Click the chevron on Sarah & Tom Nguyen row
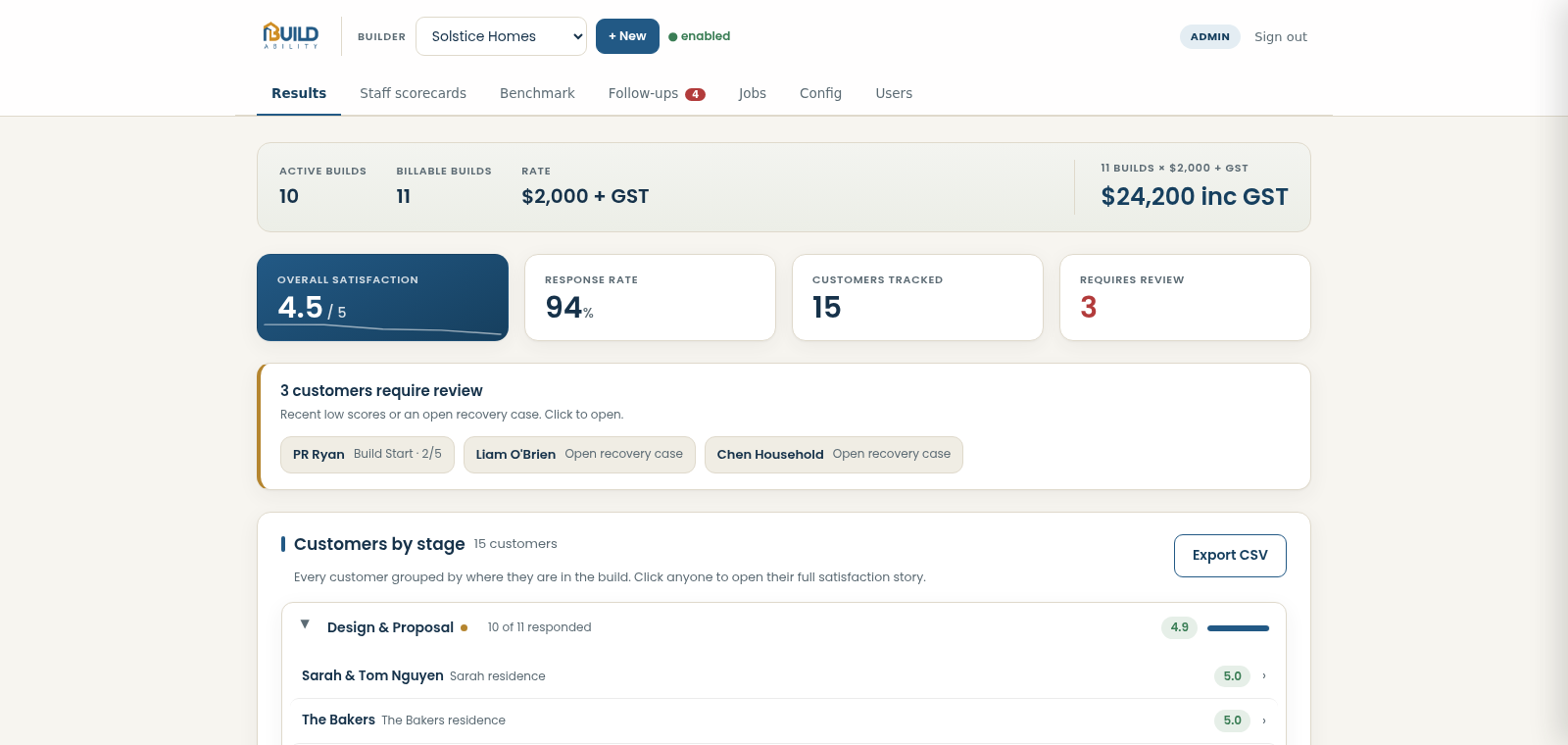 pyautogui.click(x=1264, y=676)
